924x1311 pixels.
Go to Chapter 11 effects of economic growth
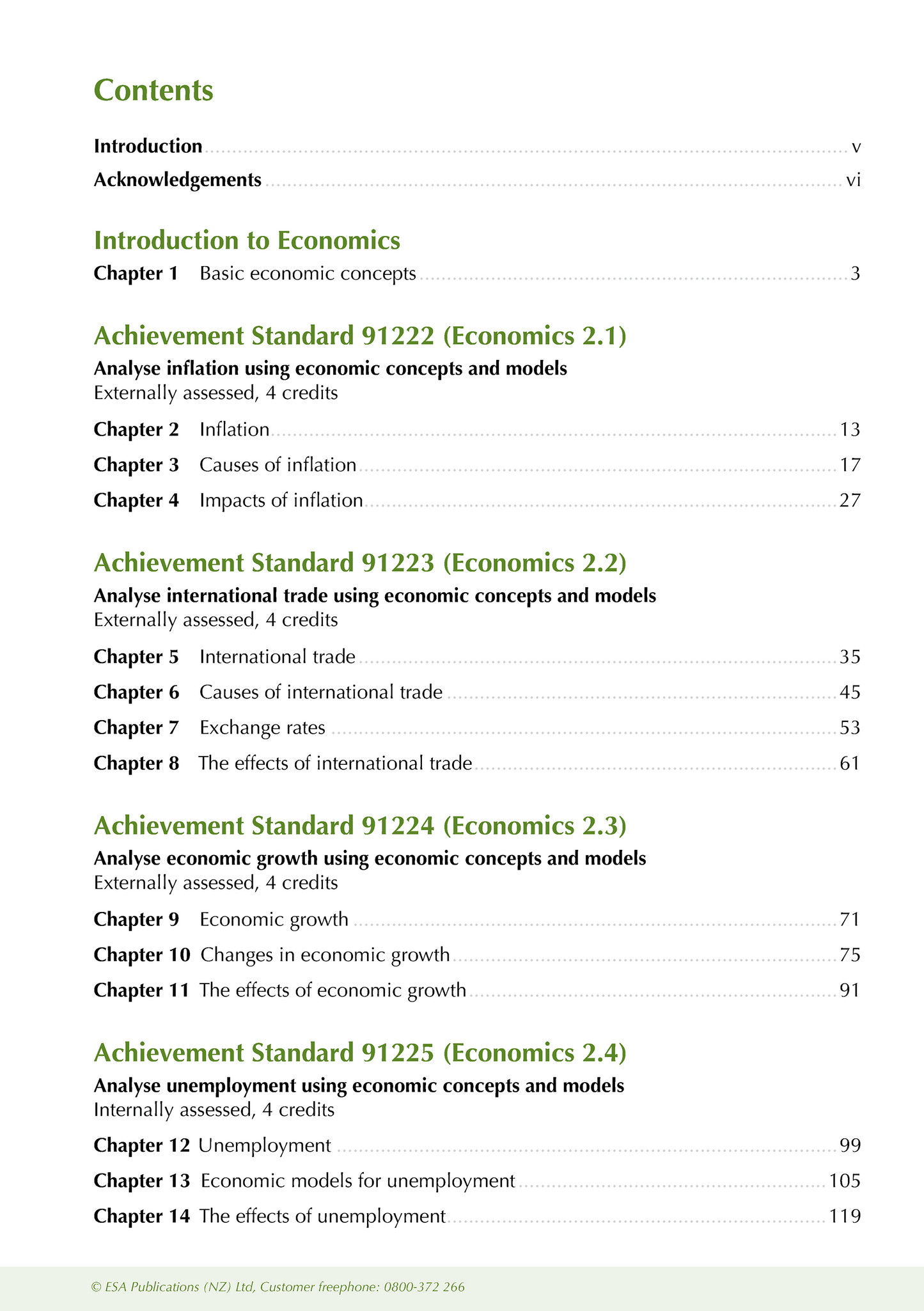(333, 990)
